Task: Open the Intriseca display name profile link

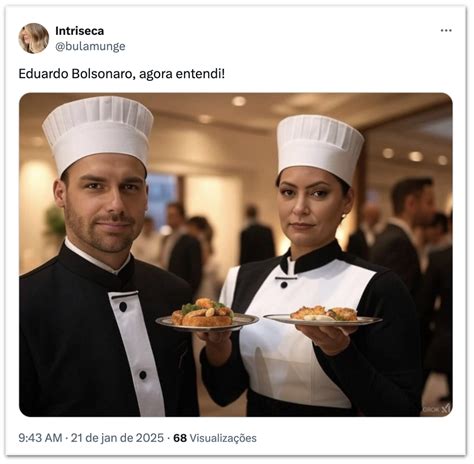Action: (x=80, y=31)
